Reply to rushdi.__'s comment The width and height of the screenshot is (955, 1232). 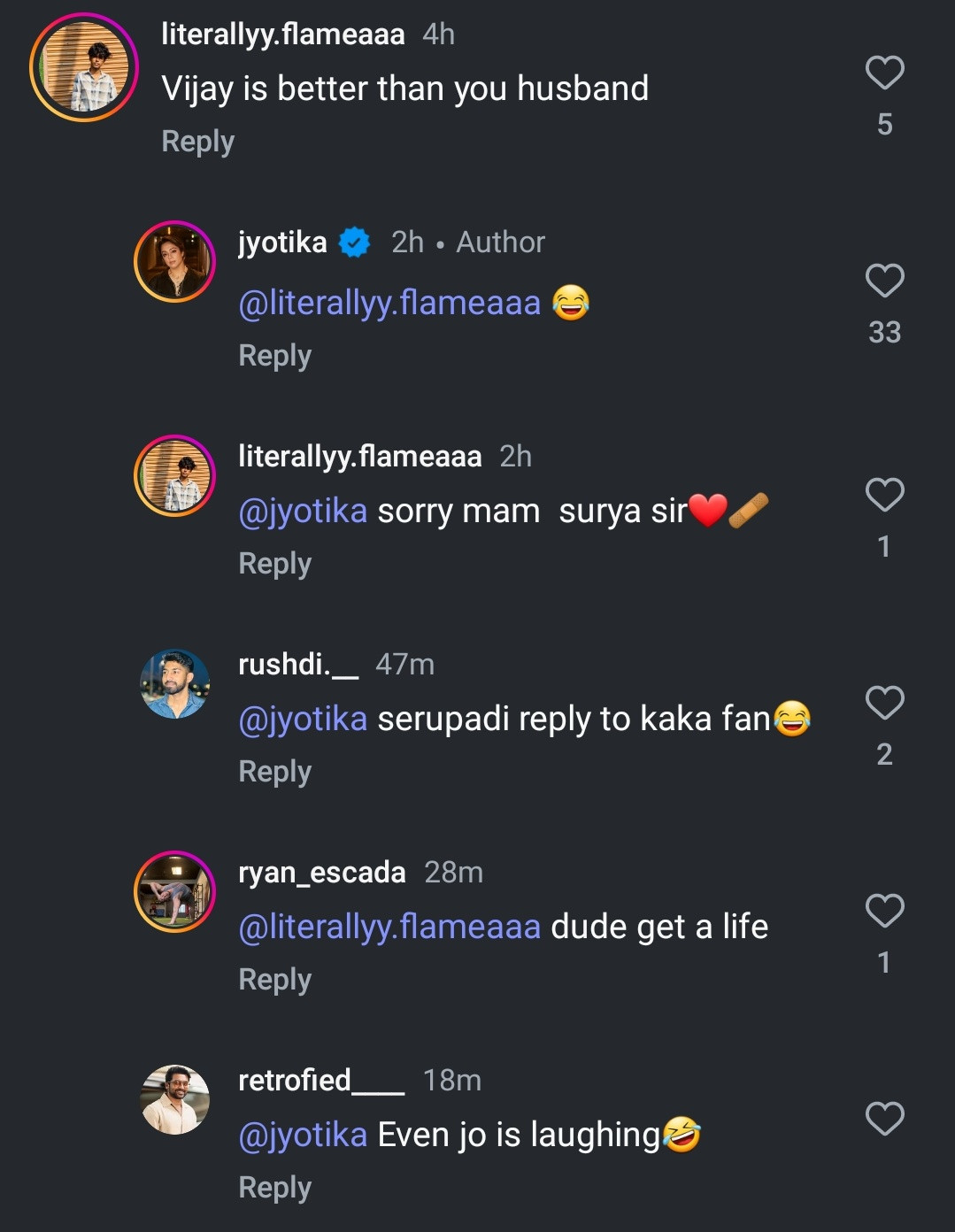point(274,772)
